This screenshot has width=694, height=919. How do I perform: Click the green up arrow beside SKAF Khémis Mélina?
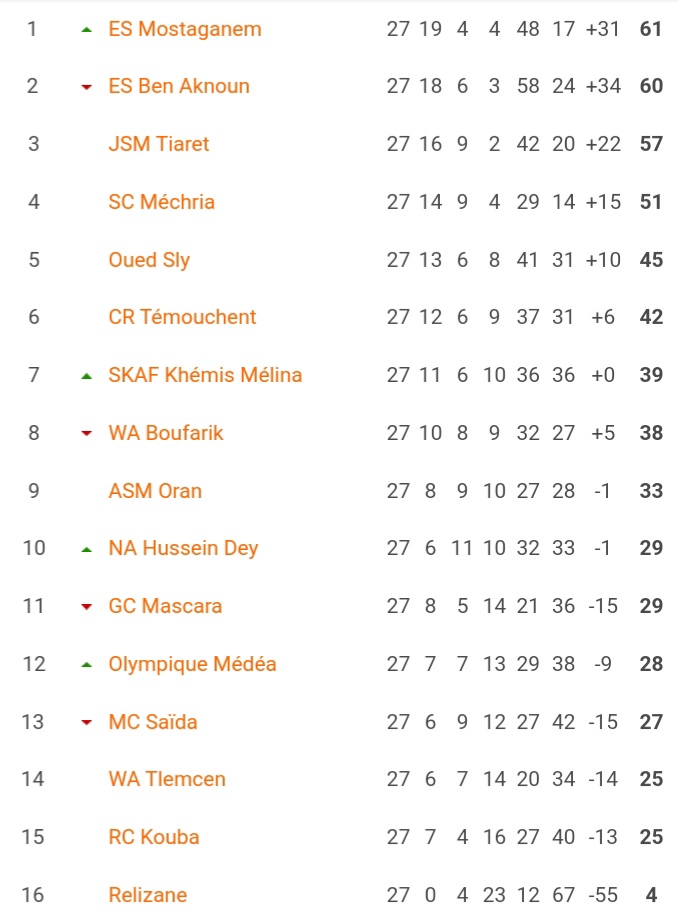click(x=87, y=376)
